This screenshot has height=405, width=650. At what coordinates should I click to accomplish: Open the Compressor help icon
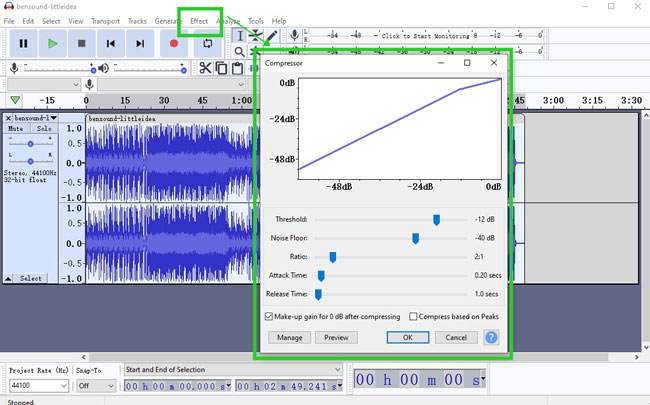click(491, 337)
